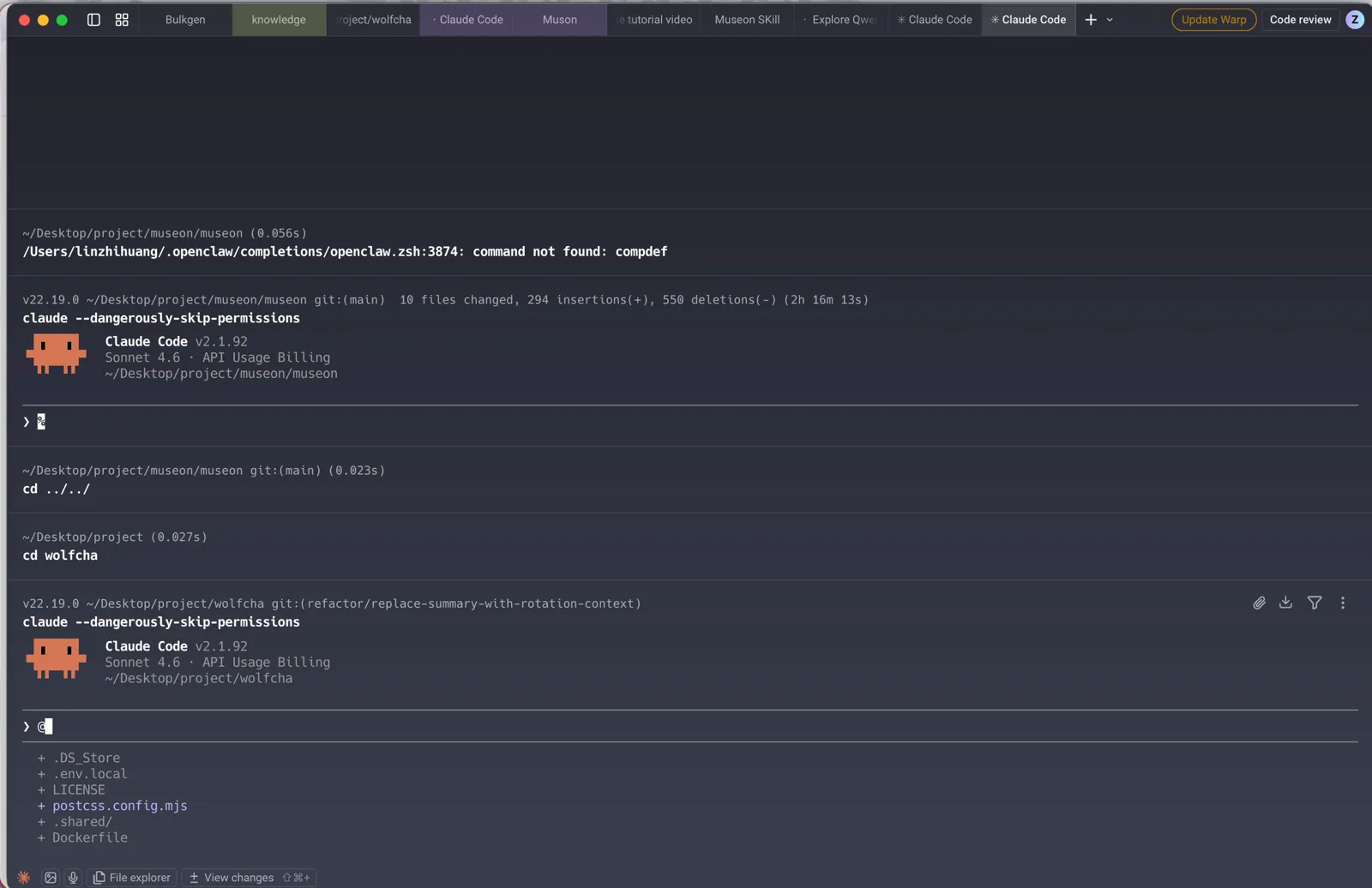
Task: Select .env.local in the file suggestions
Action: point(90,774)
